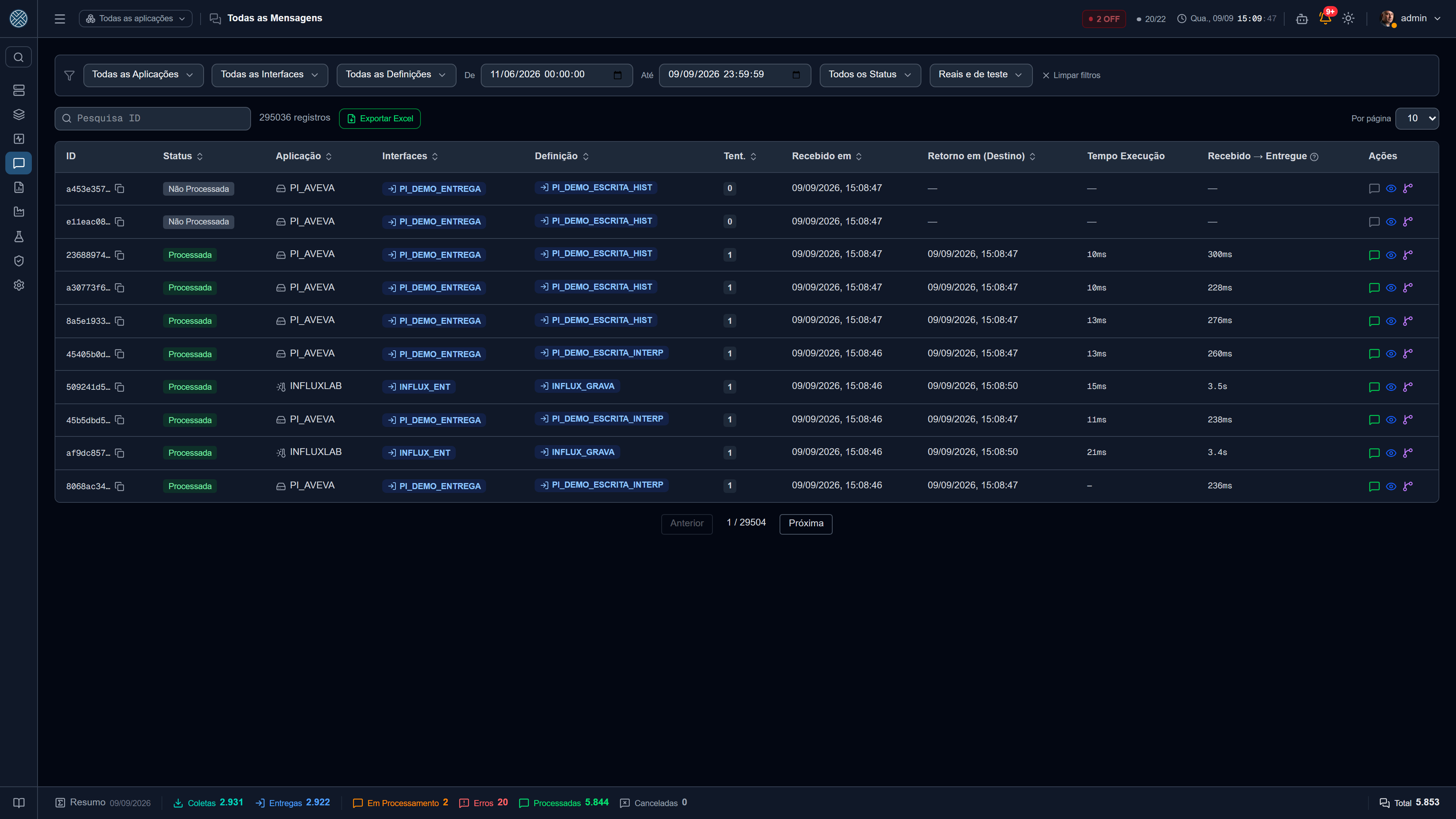Copy ID a453e357 with the copy icon
Screen dimensions: 1456x819
click(x=120, y=188)
